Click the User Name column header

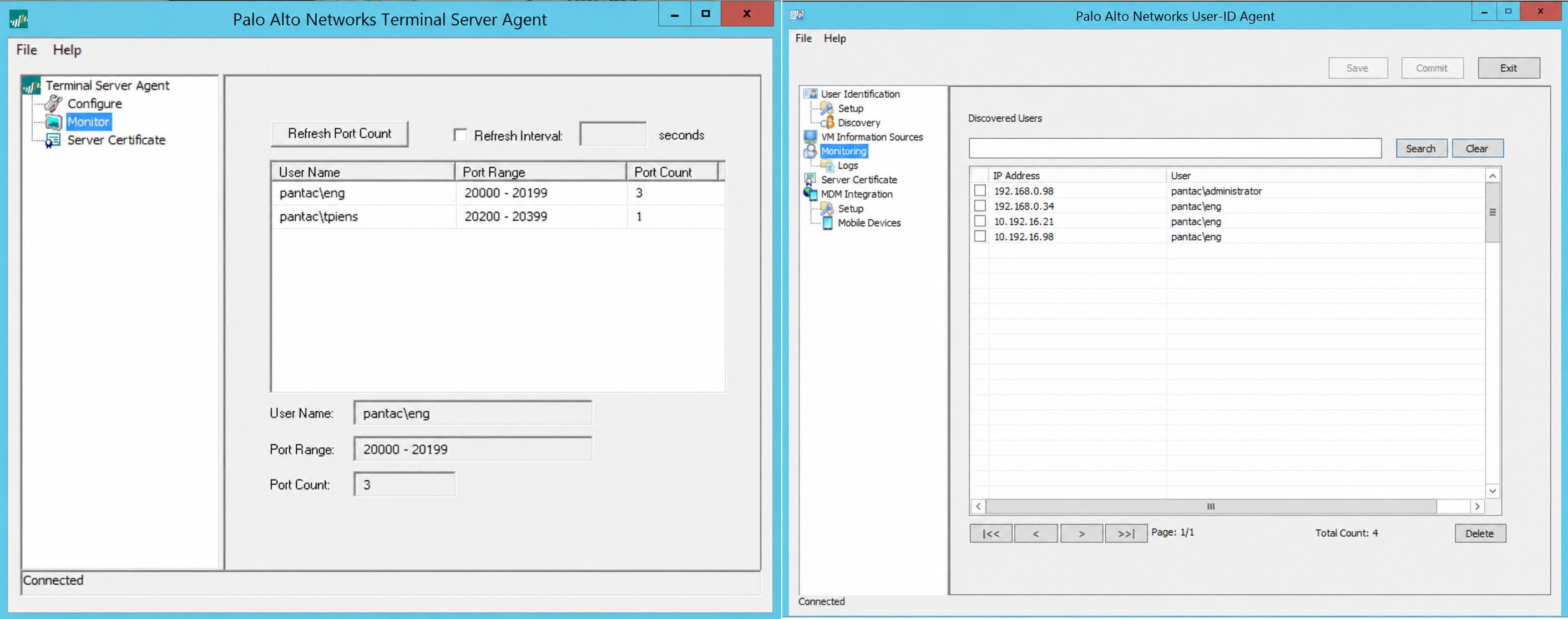coord(363,172)
